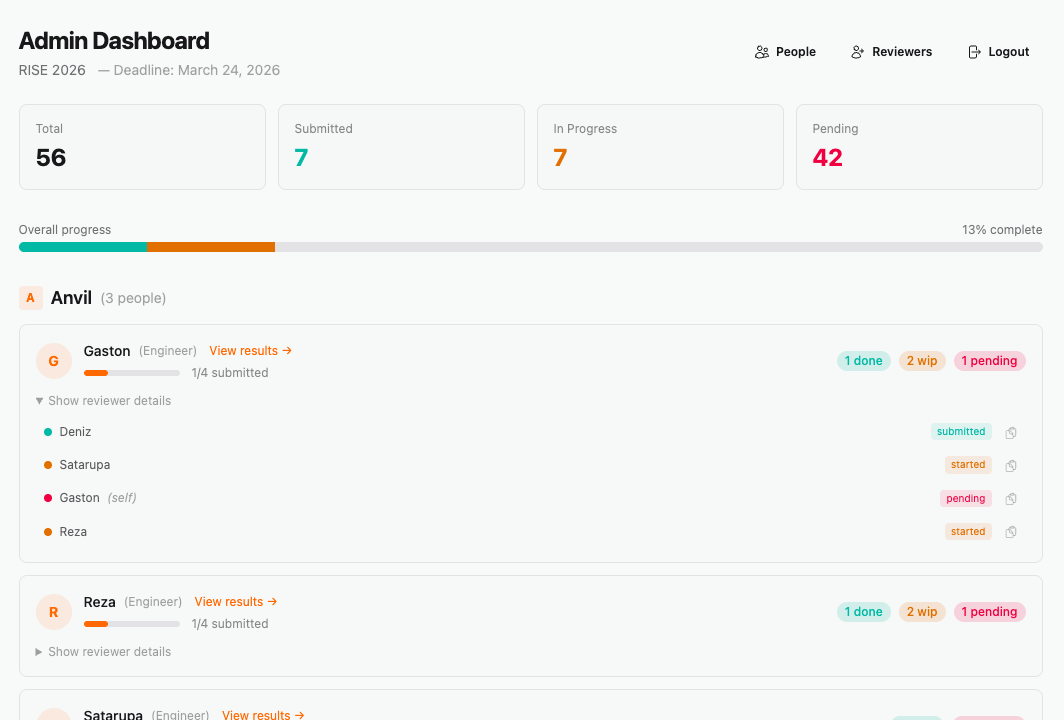Click View results for Reza
1064x720 pixels.
[x=235, y=601]
